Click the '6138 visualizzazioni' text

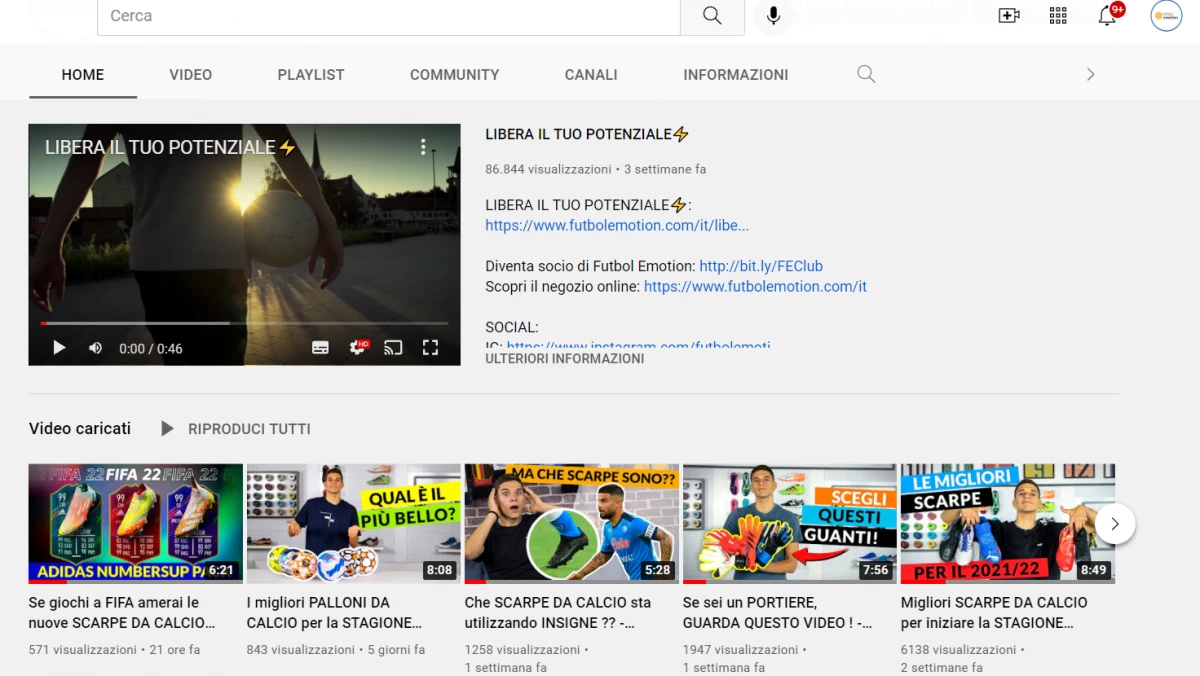coord(959,650)
